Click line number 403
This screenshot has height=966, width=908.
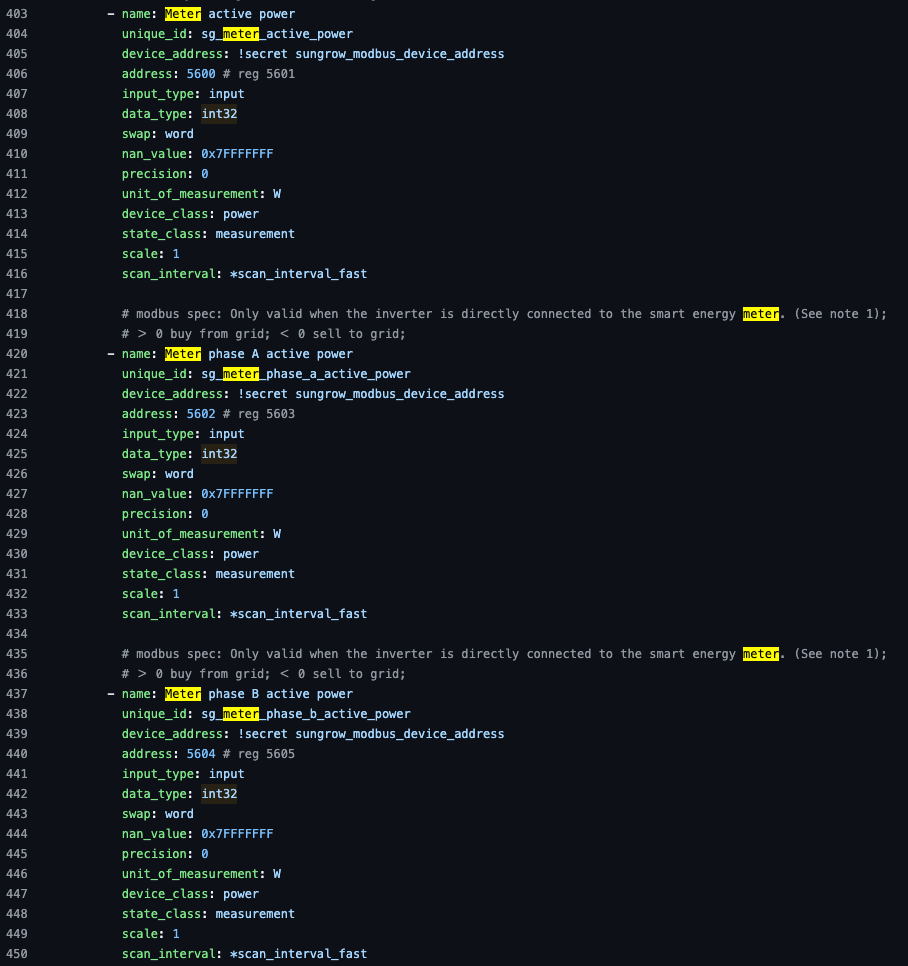tap(17, 14)
